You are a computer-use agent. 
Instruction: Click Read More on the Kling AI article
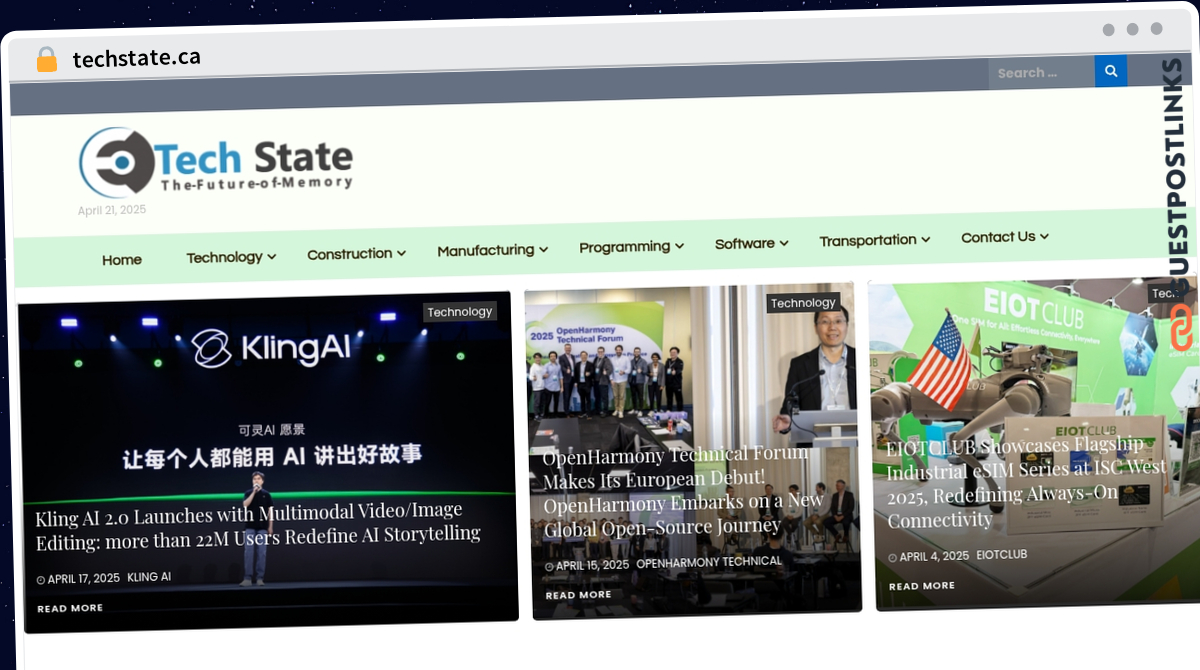(x=70, y=608)
